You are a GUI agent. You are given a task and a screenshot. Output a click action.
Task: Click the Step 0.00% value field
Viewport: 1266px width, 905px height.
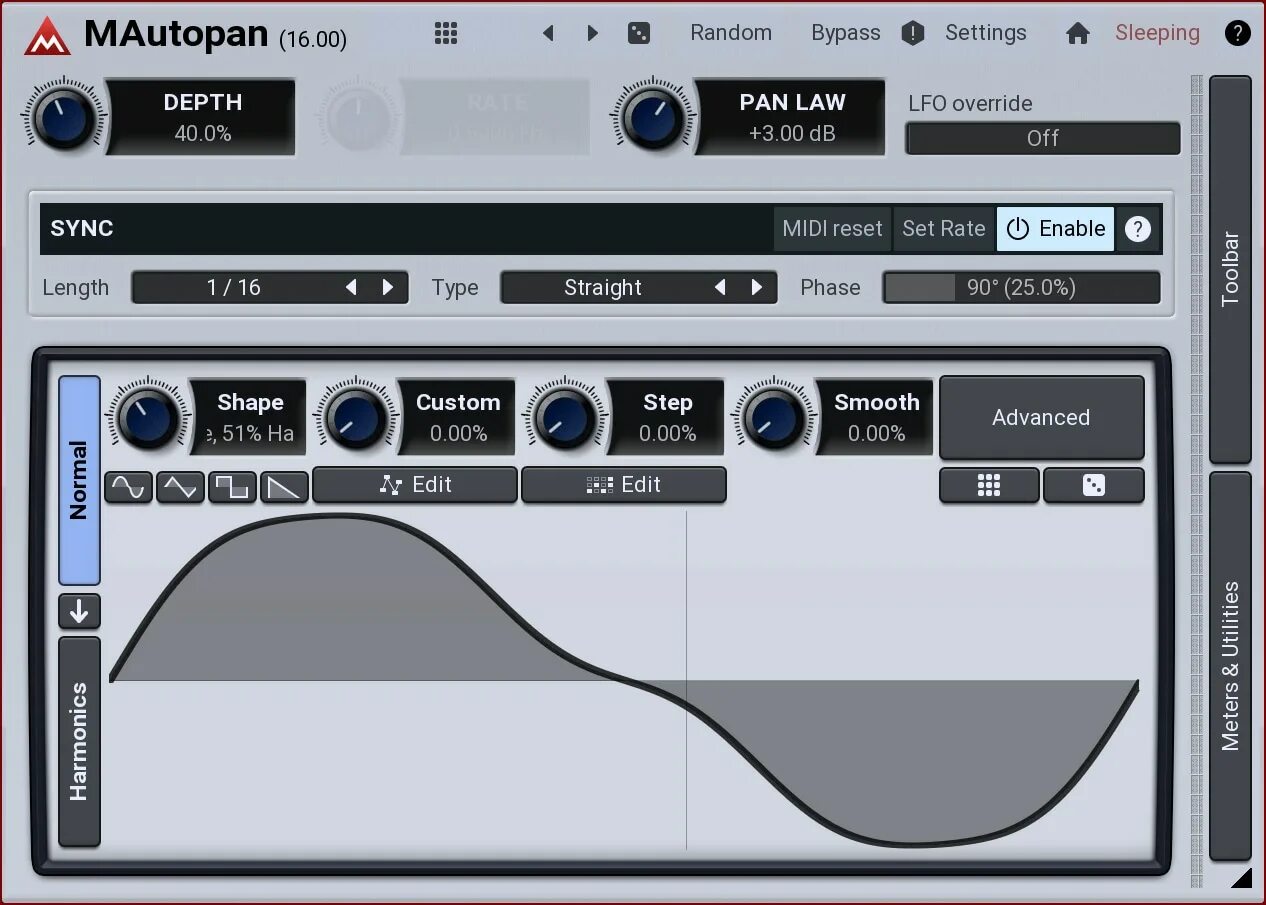[667, 417]
